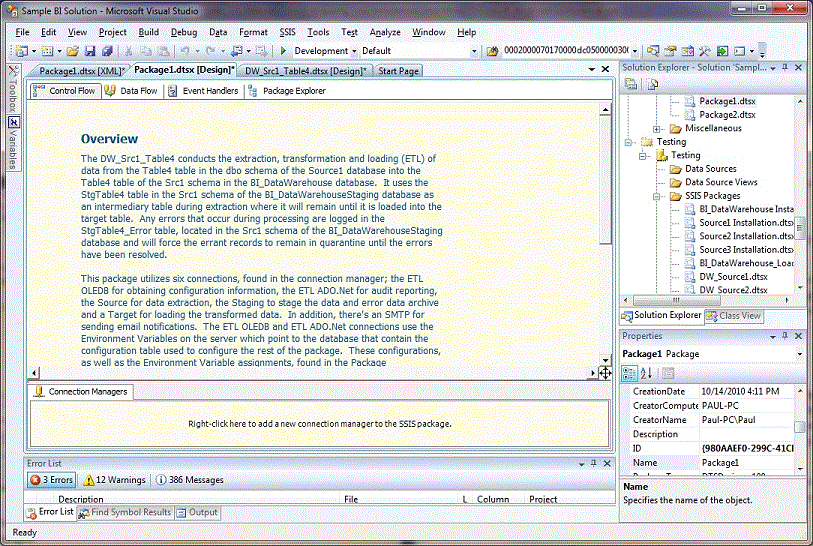The height and width of the screenshot is (546, 813).
Task: Open the SSIS menu
Action: point(287,32)
